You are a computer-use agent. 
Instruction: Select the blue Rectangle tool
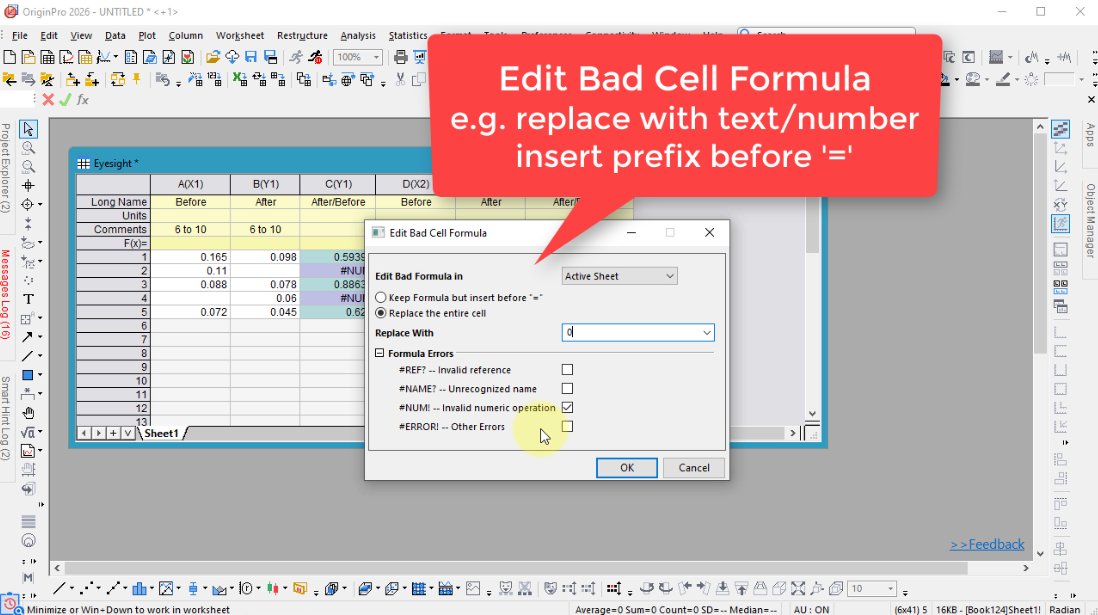(27, 375)
